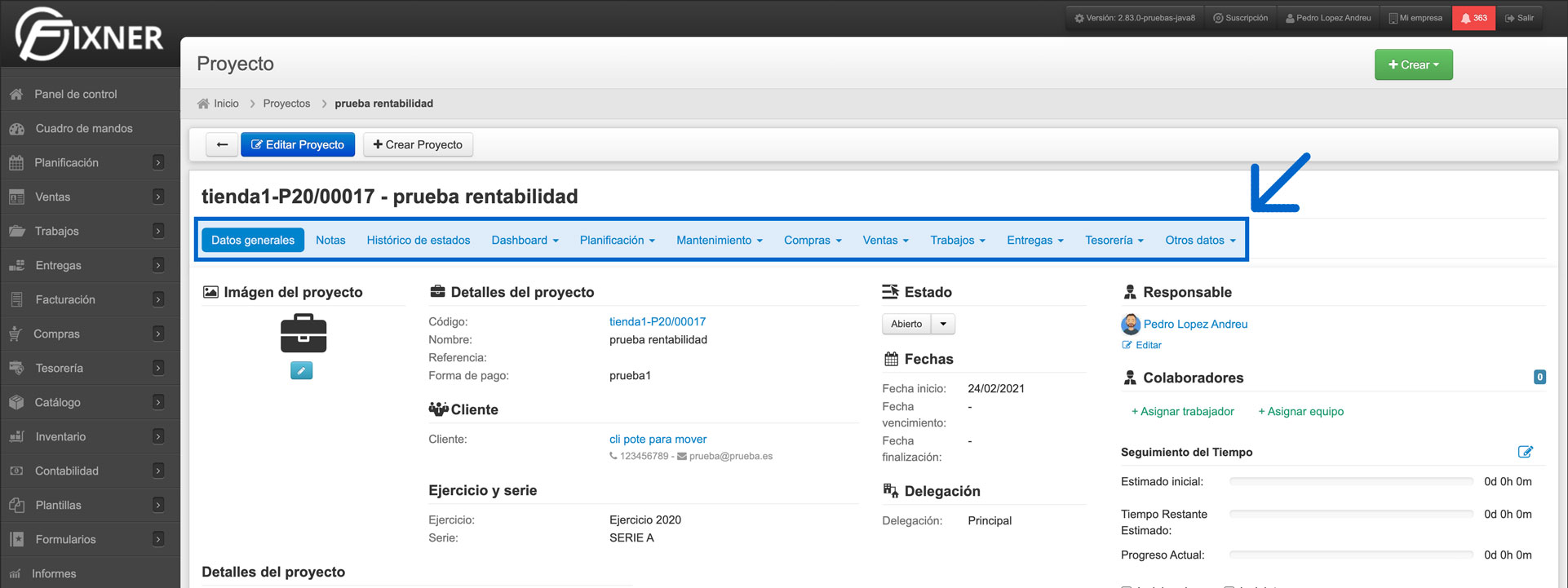Open the Planificación tab dropdown
The width and height of the screenshot is (1568, 588).
pyautogui.click(x=617, y=241)
